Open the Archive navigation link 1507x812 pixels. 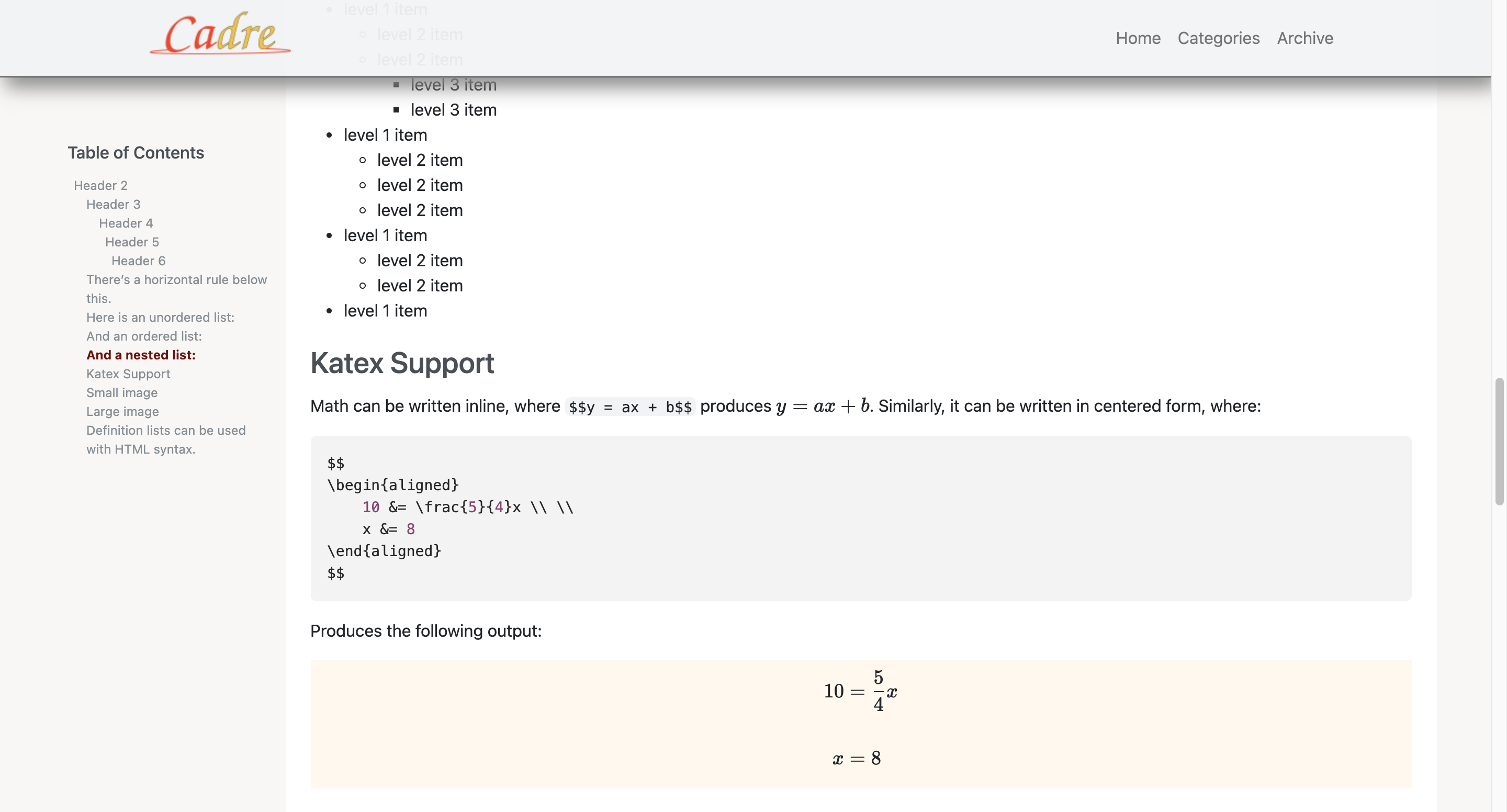pyautogui.click(x=1305, y=38)
